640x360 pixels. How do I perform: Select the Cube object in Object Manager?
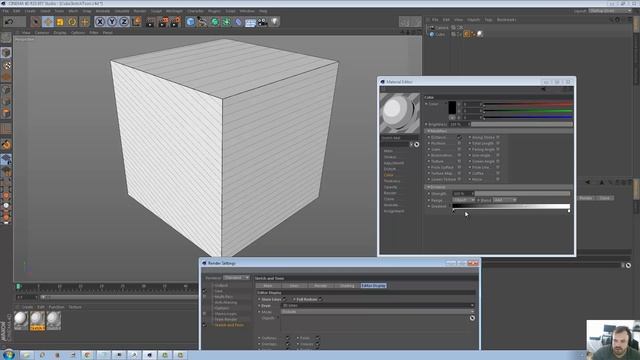click(x=440, y=34)
